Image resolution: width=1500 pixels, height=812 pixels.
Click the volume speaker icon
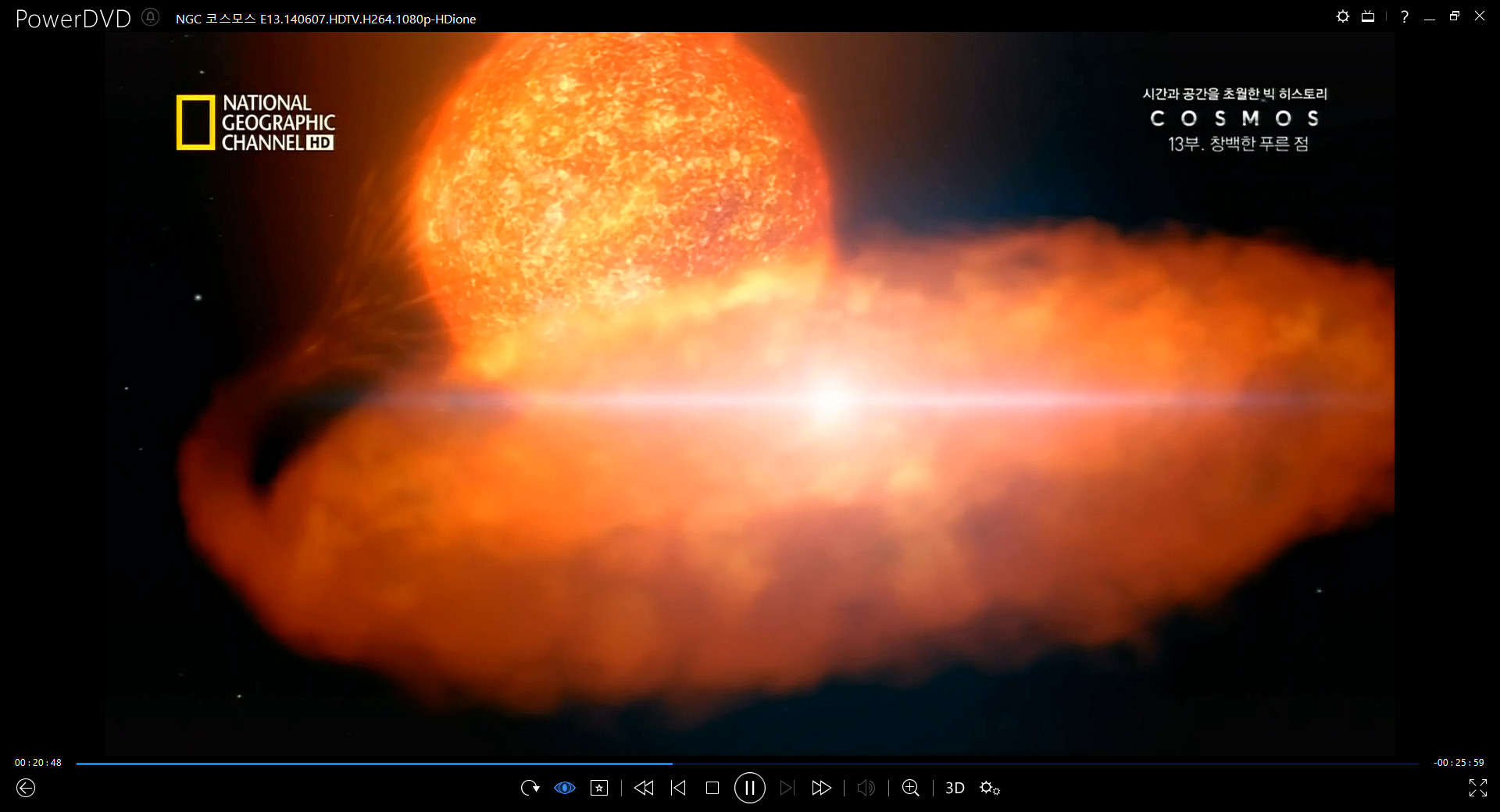coord(866,788)
